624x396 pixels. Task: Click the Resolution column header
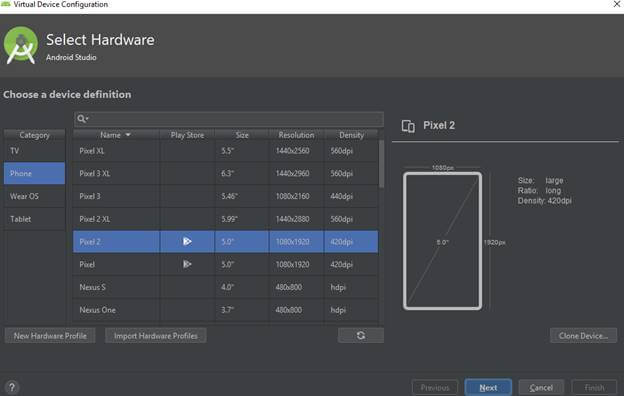click(296, 135)
